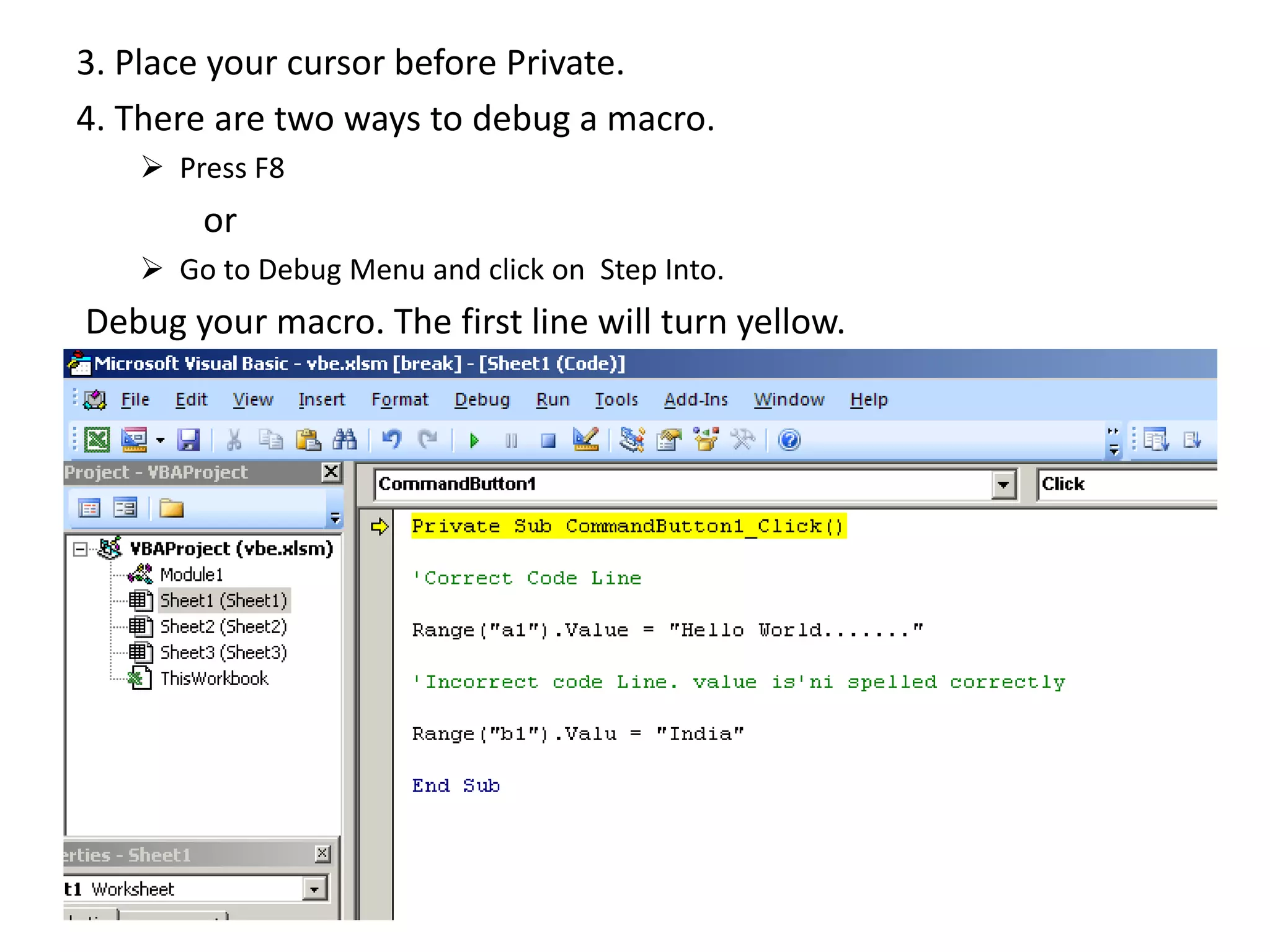This screenshot has width=1270, height=952.
Task: Close the Project - VBAProject pane
Action: tap(332, 472)
